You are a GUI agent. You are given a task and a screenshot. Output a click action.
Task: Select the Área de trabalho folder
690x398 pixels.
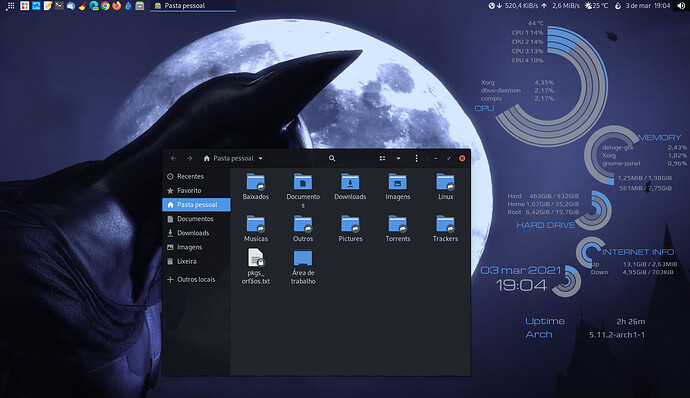click(303, 267)
